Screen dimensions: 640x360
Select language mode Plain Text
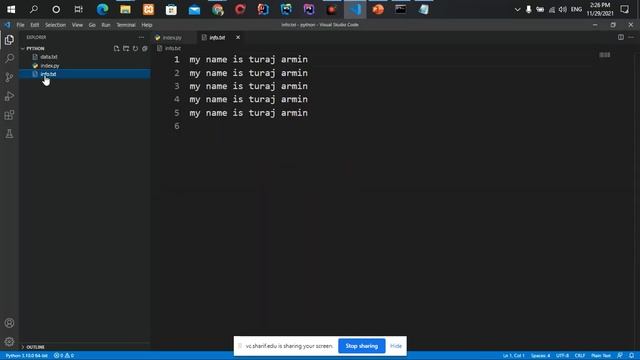(x=601, y=356)
